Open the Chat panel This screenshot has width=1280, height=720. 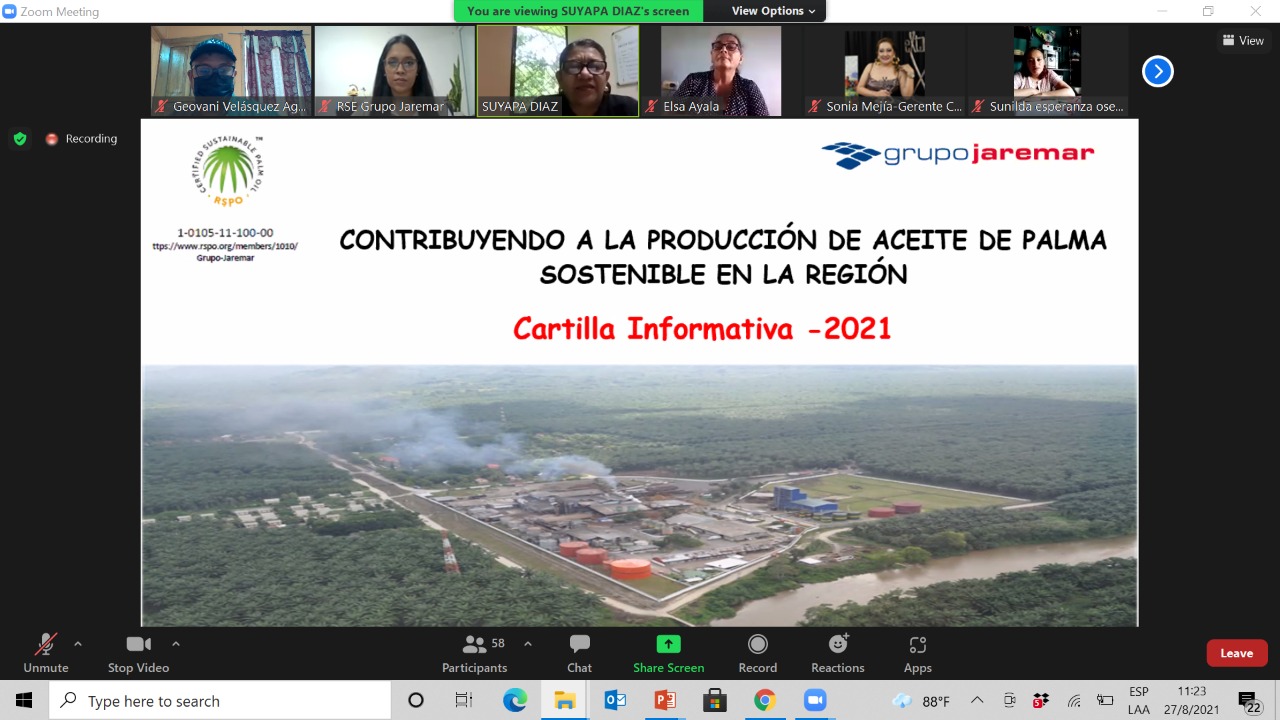pyautogui.click(x=579, y=653)
